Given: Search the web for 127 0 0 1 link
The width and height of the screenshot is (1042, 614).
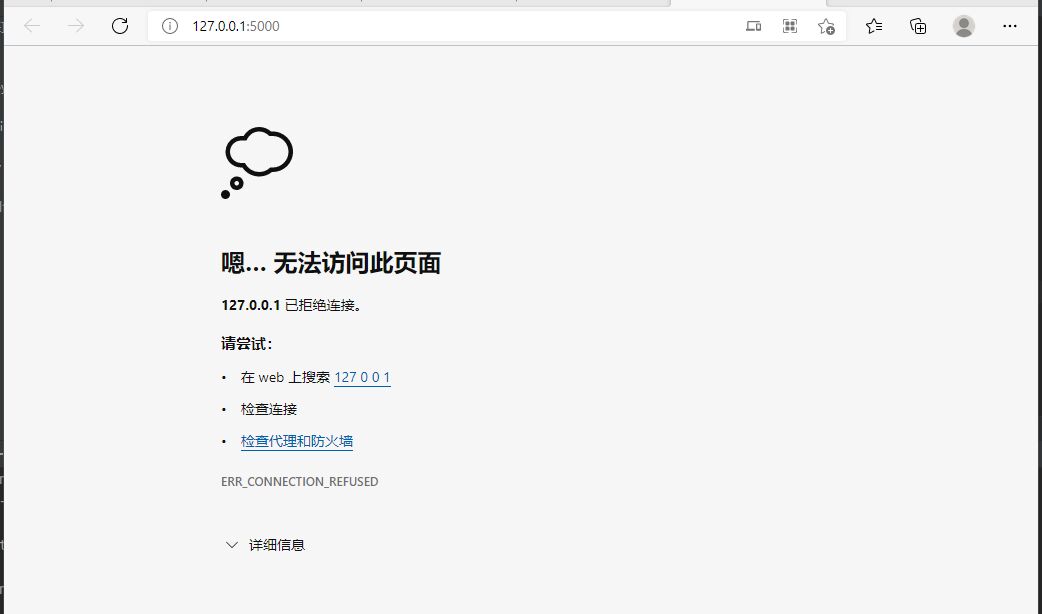Looking at the screenshot, I should click(x=362, y=377).
